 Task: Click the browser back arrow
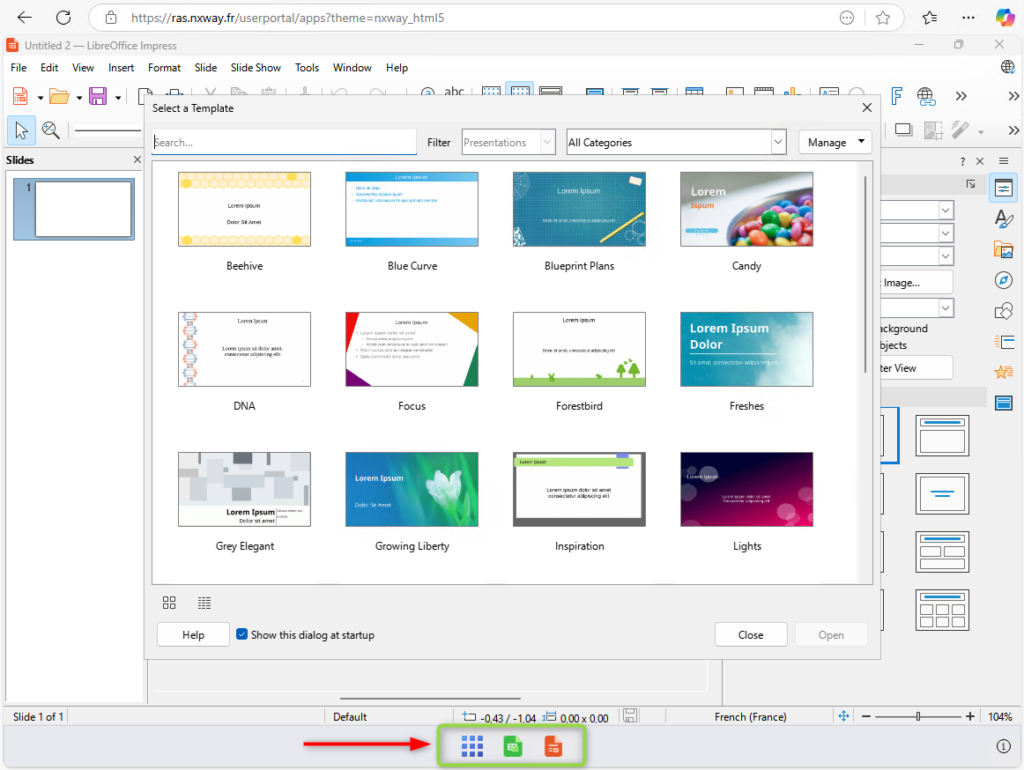click(x=24, y=18)
